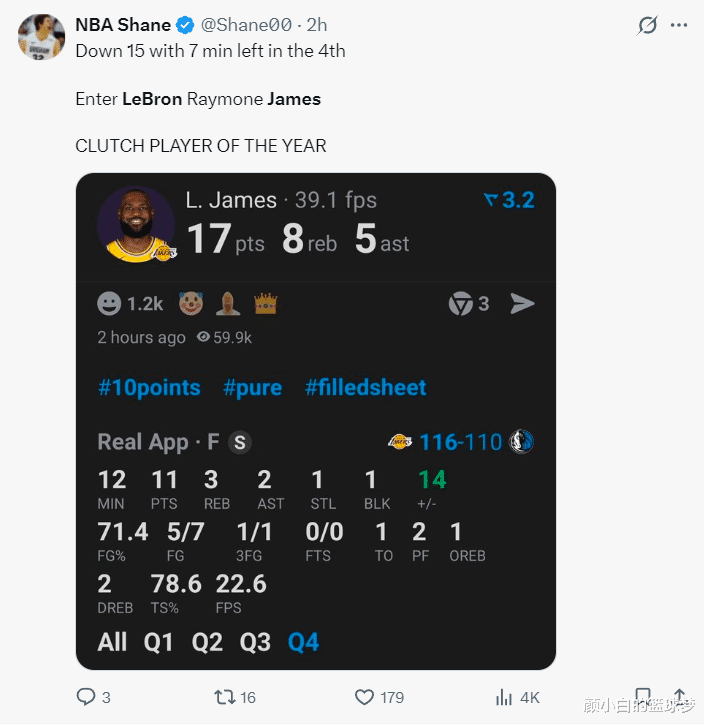The height and width of the screenshot is (724, 704).
Task: Select the Q4 tab
Action: pyautogui.click(x=303, y=642)
